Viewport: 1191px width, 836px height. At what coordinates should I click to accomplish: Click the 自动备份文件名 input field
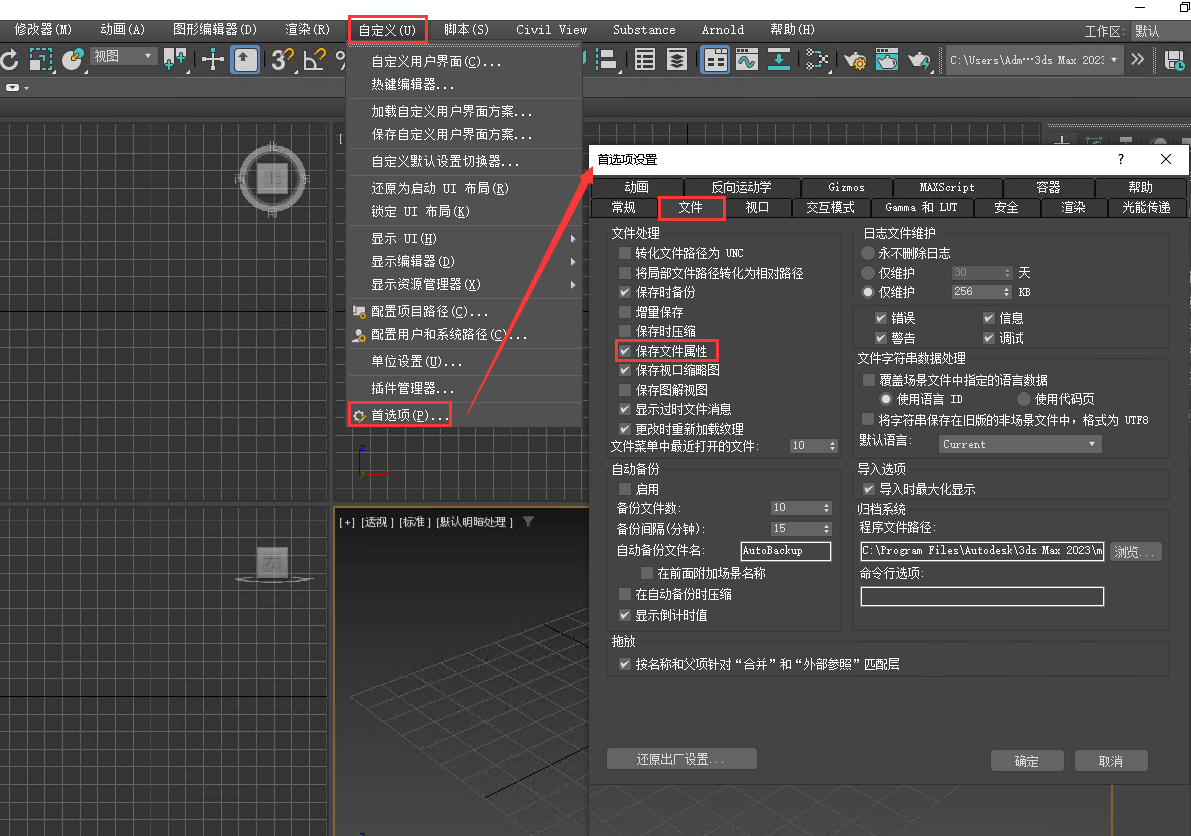pyautogui.click(x=785, y=551)
